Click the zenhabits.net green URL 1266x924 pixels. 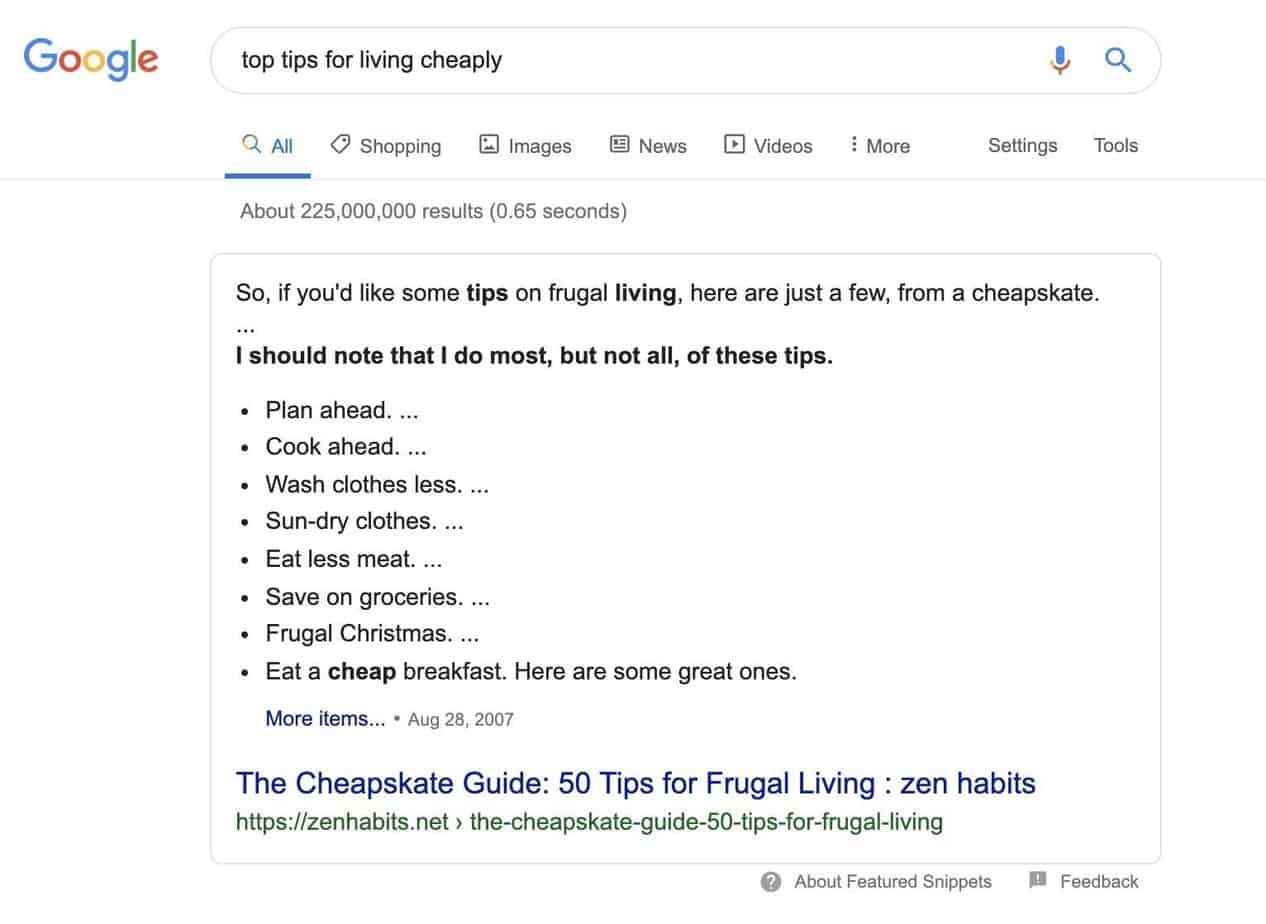point(589,822)
